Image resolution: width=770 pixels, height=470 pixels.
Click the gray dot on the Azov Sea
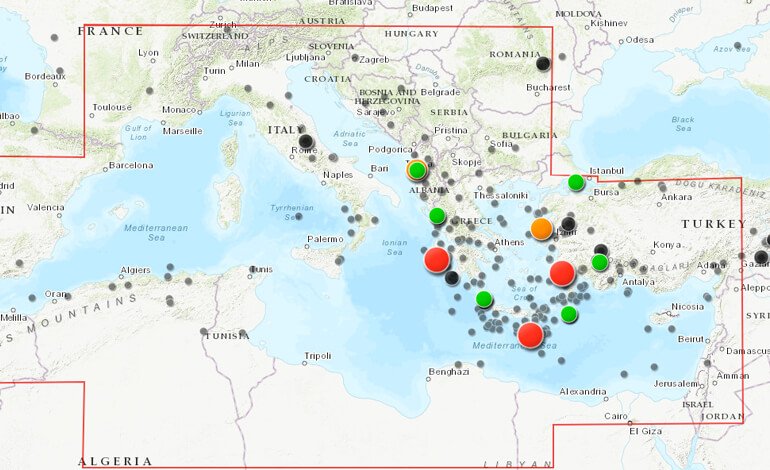[x=737, y=46]
